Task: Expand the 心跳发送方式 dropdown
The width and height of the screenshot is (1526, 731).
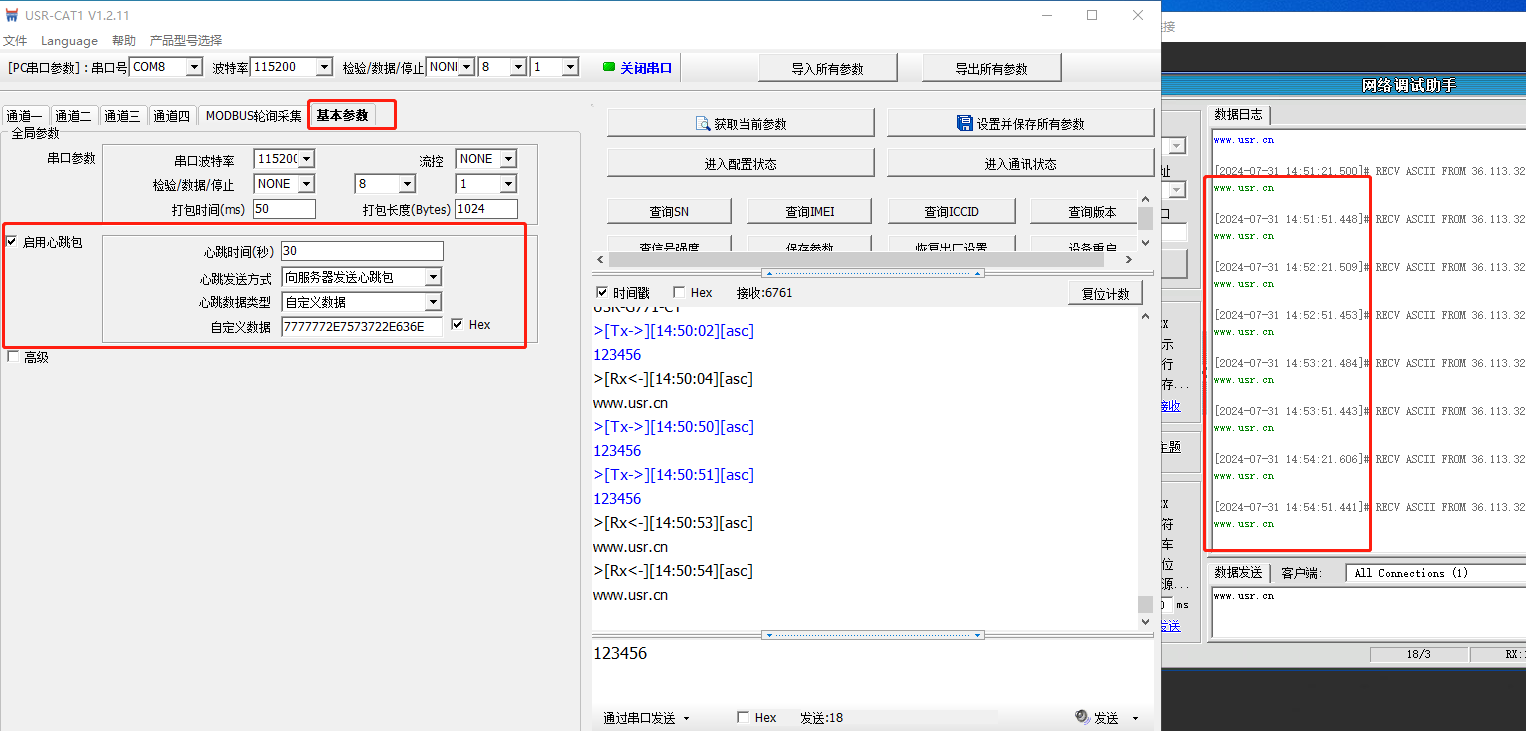Action: pyautogui.click(x=432, y=277)
